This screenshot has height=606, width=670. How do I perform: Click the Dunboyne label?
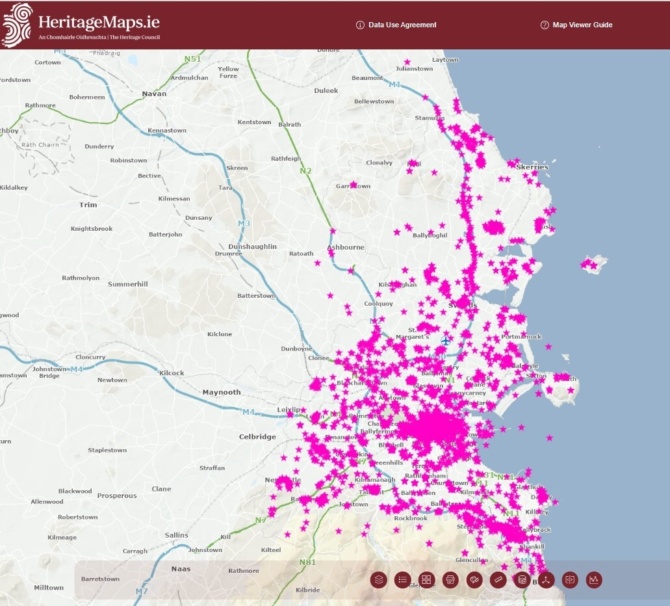click(297, 349)
